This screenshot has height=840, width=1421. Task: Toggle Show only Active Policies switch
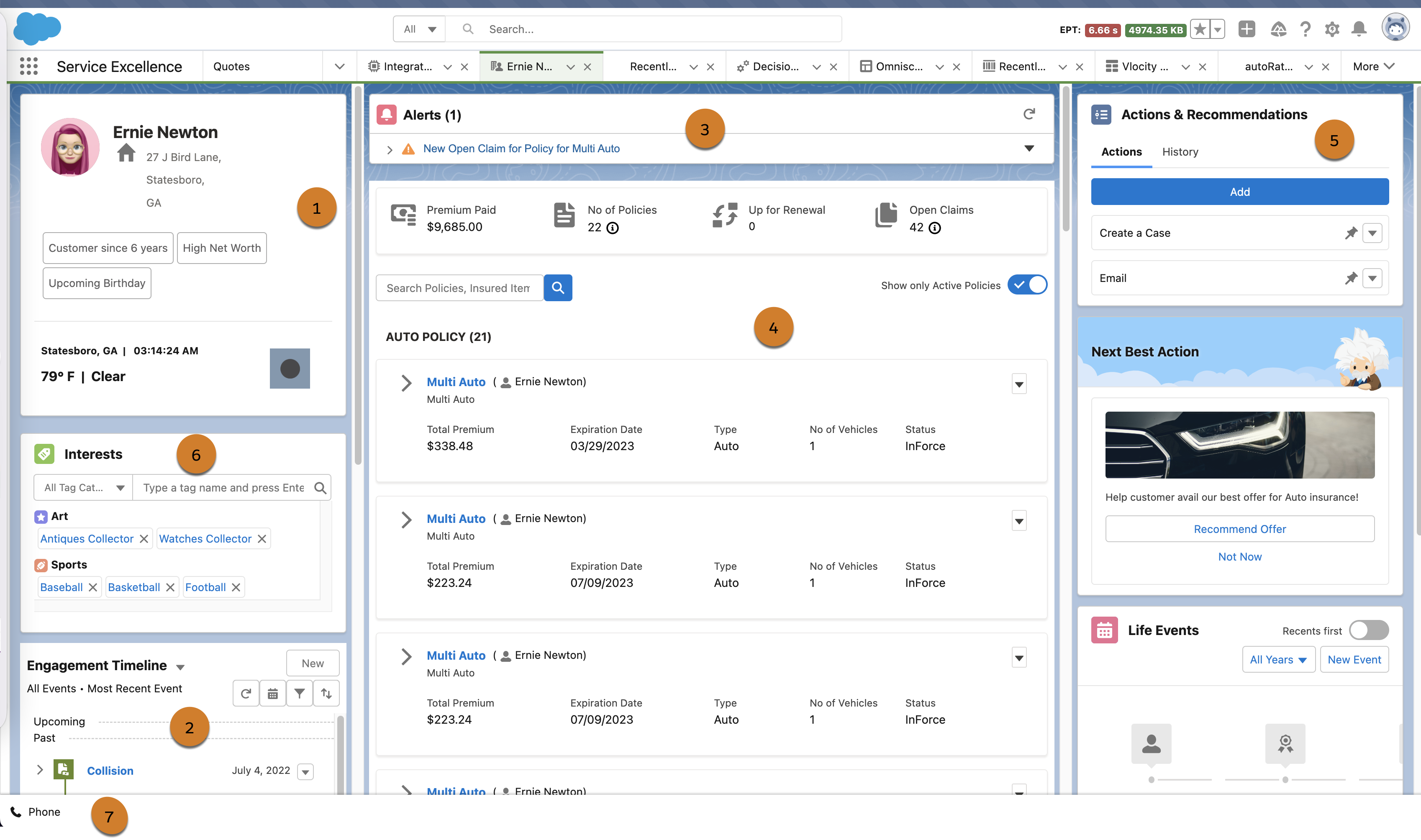[1027, 285]
